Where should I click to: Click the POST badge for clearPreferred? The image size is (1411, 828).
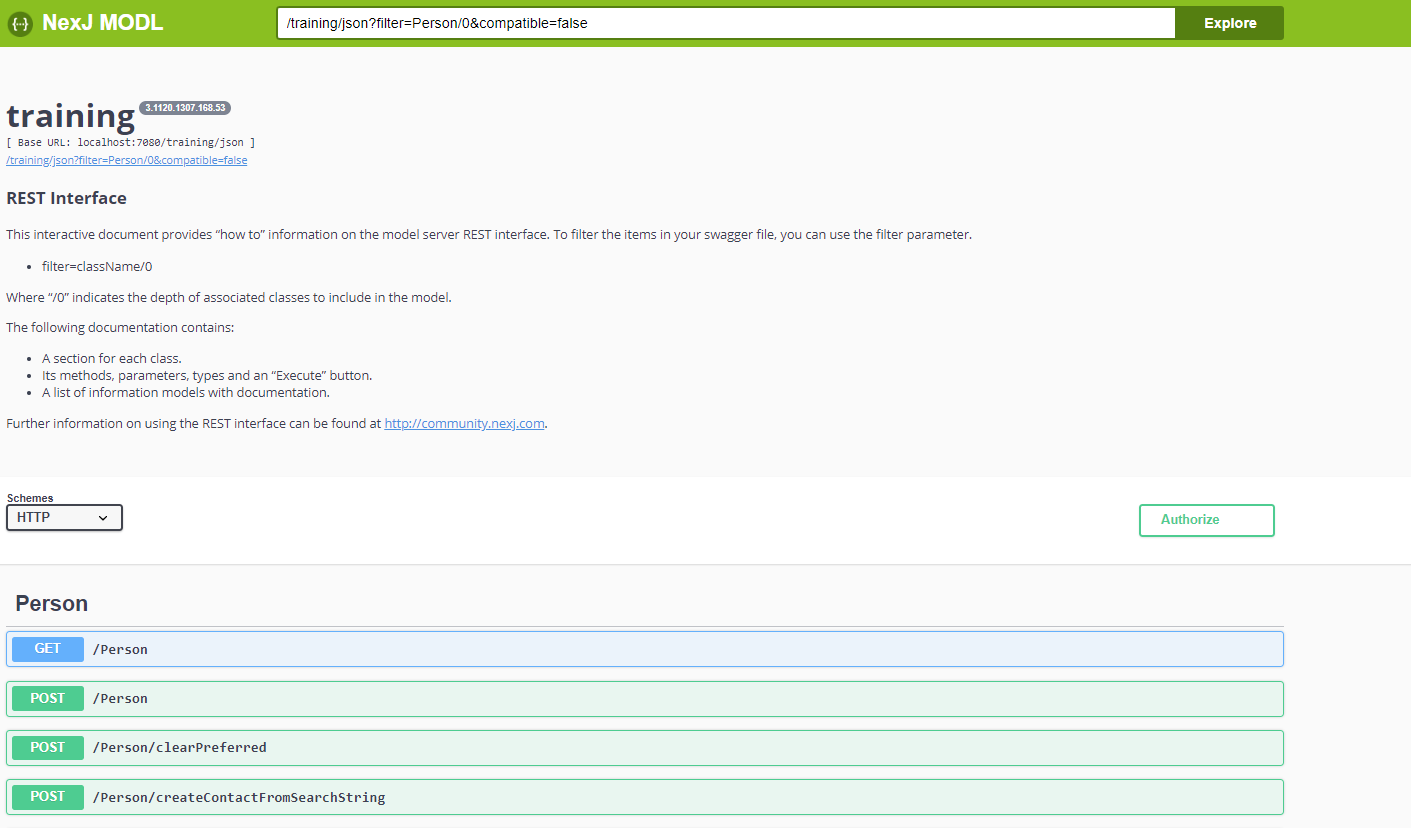coord(48,747)
